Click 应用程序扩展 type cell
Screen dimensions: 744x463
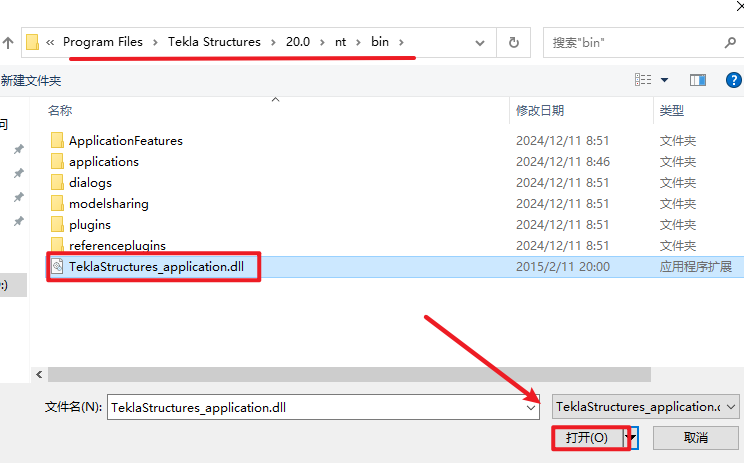coord(696,267)
